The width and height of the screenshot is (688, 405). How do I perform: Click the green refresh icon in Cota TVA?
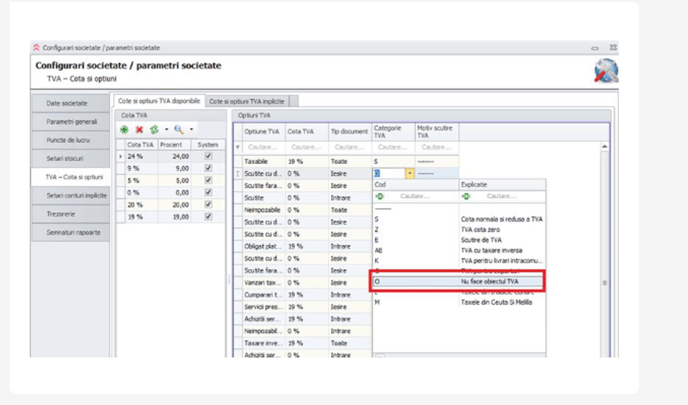[x=153, y=129]
